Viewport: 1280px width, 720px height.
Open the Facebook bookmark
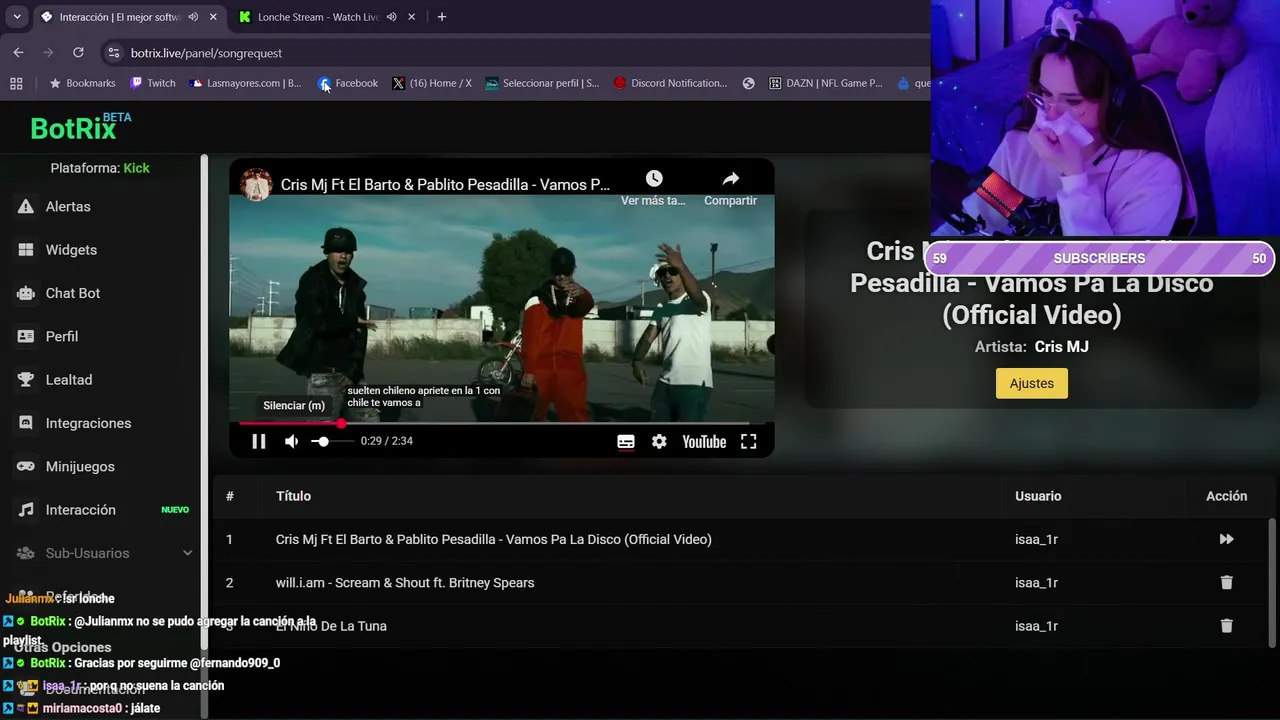348,83
